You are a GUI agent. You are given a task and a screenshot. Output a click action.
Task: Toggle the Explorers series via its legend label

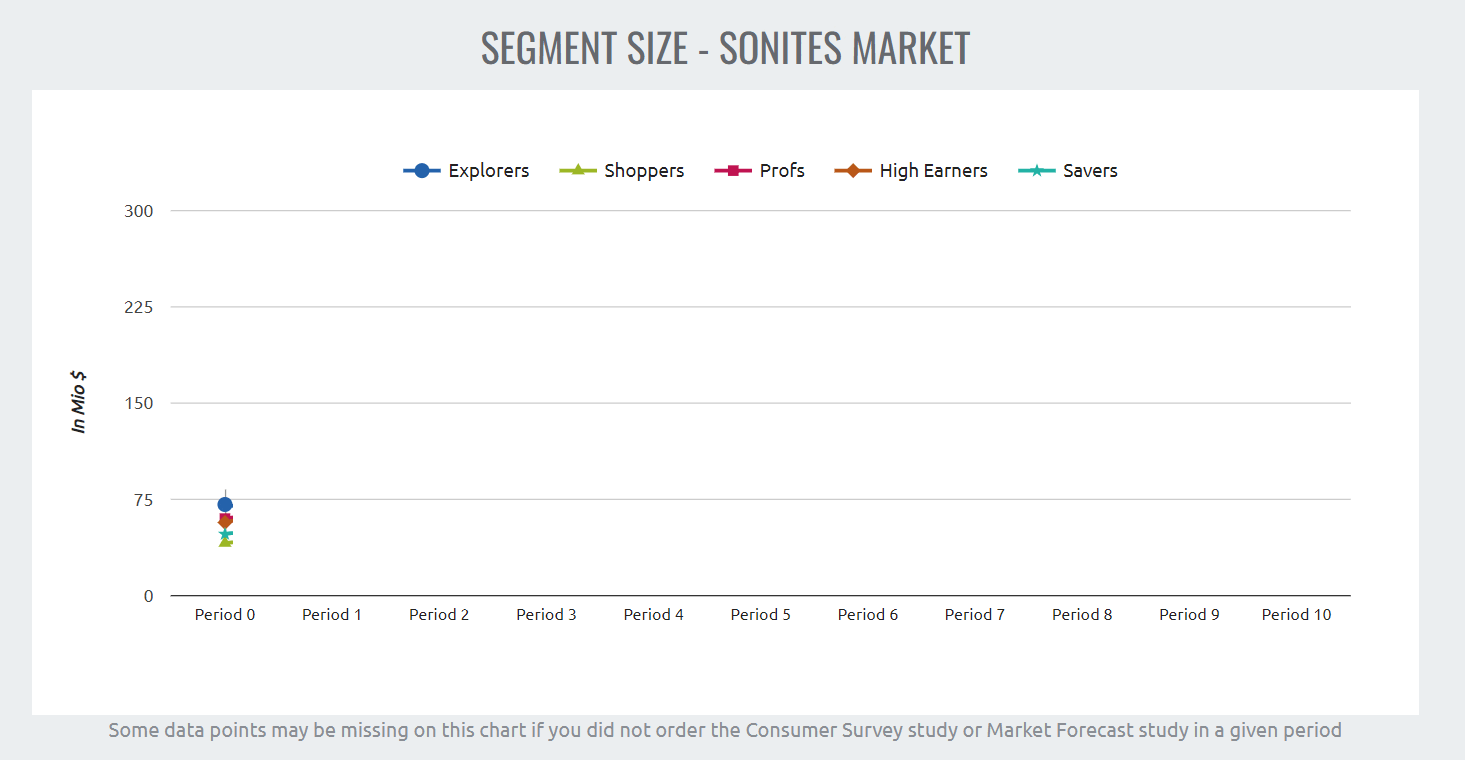488,171
